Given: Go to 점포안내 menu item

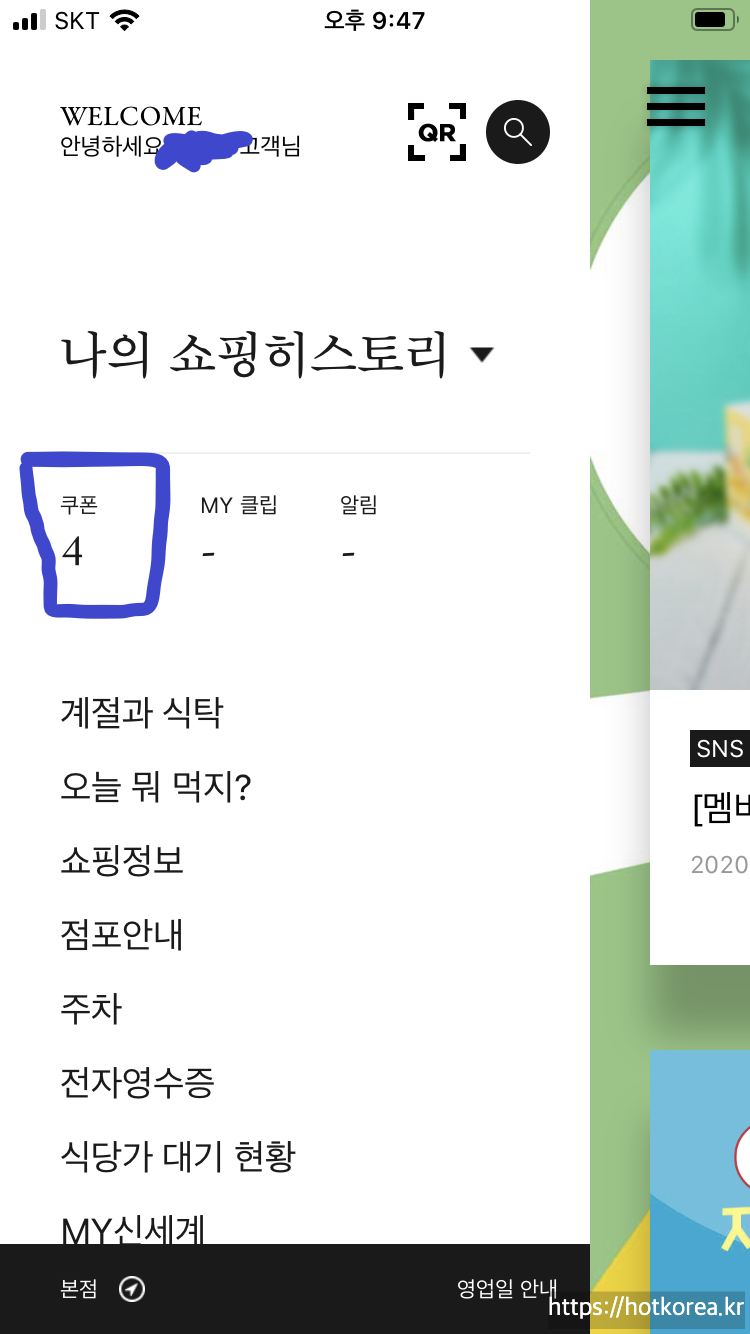Looking at the screenshot, I should coord(122,935).
